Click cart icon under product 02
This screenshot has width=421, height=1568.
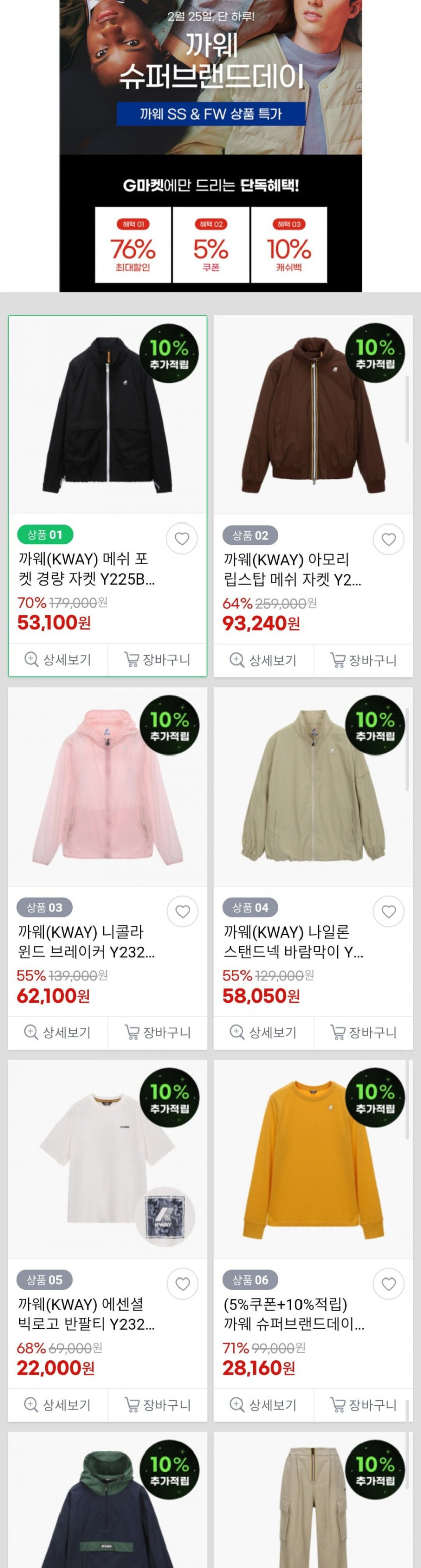pyautogui.click(x=337, y=660)
